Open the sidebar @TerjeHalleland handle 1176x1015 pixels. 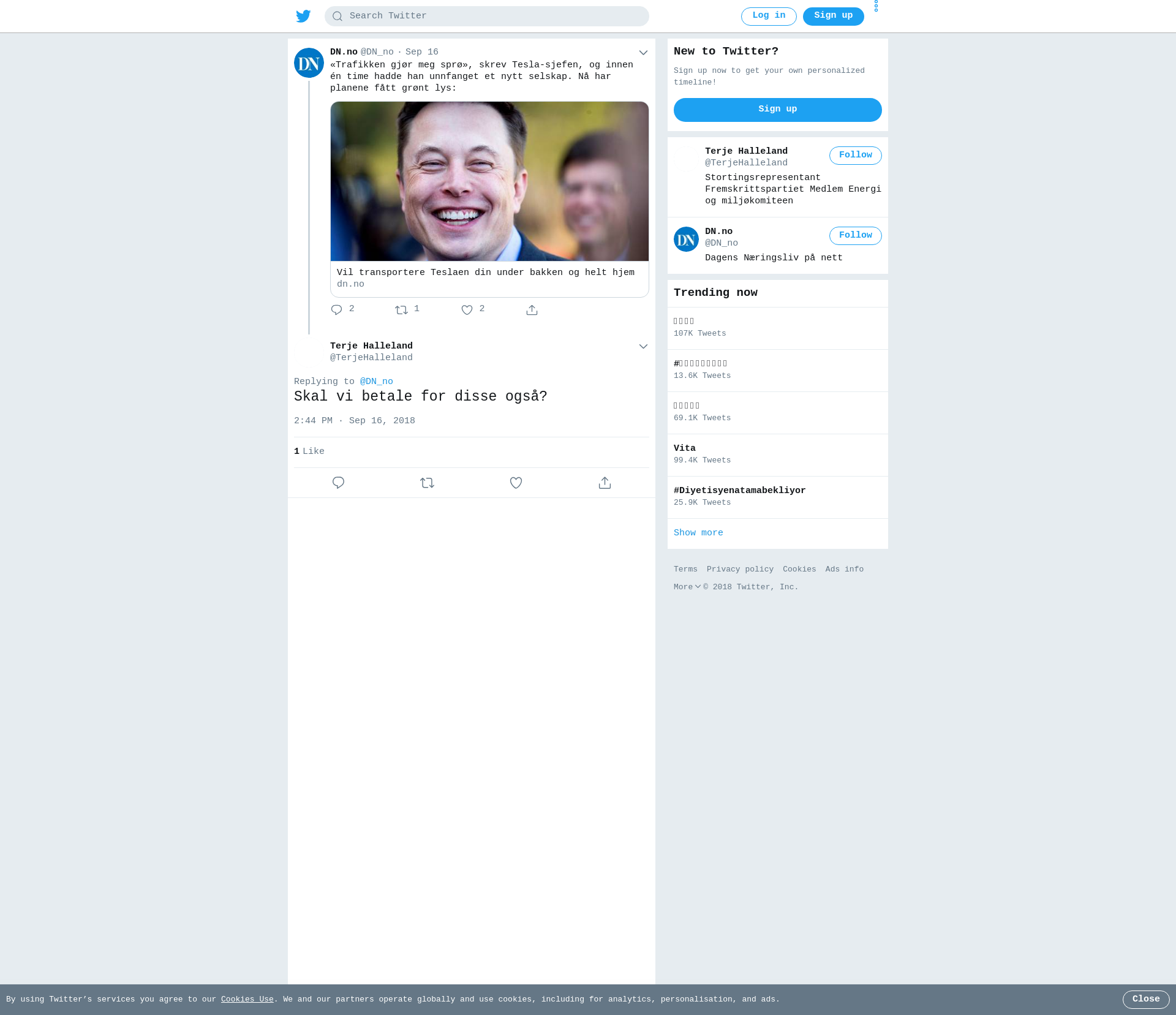point(746,163)
